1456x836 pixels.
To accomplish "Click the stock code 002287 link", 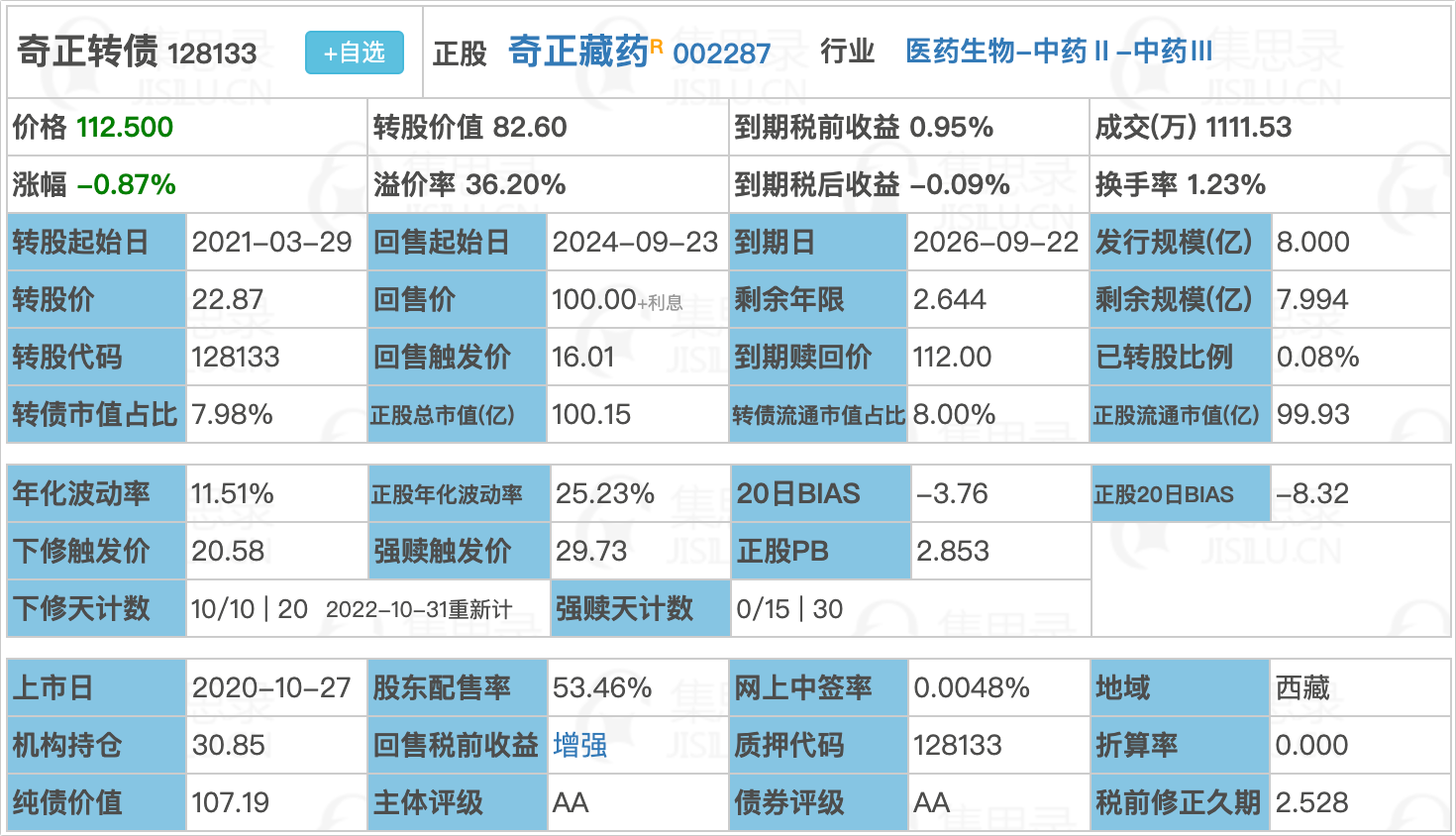I will pos(721,53).
